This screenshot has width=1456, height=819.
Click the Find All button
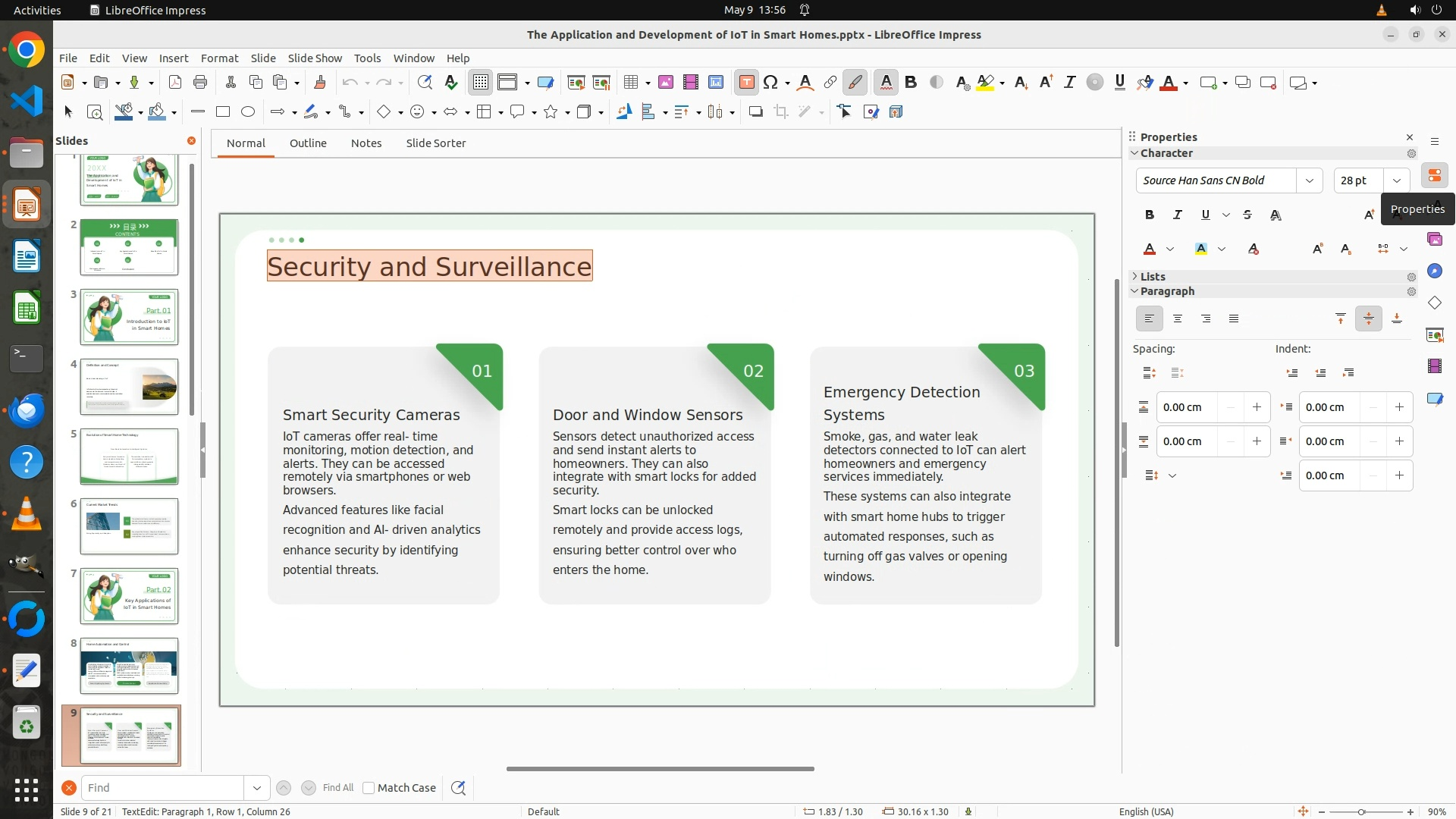tap(337, 788)
